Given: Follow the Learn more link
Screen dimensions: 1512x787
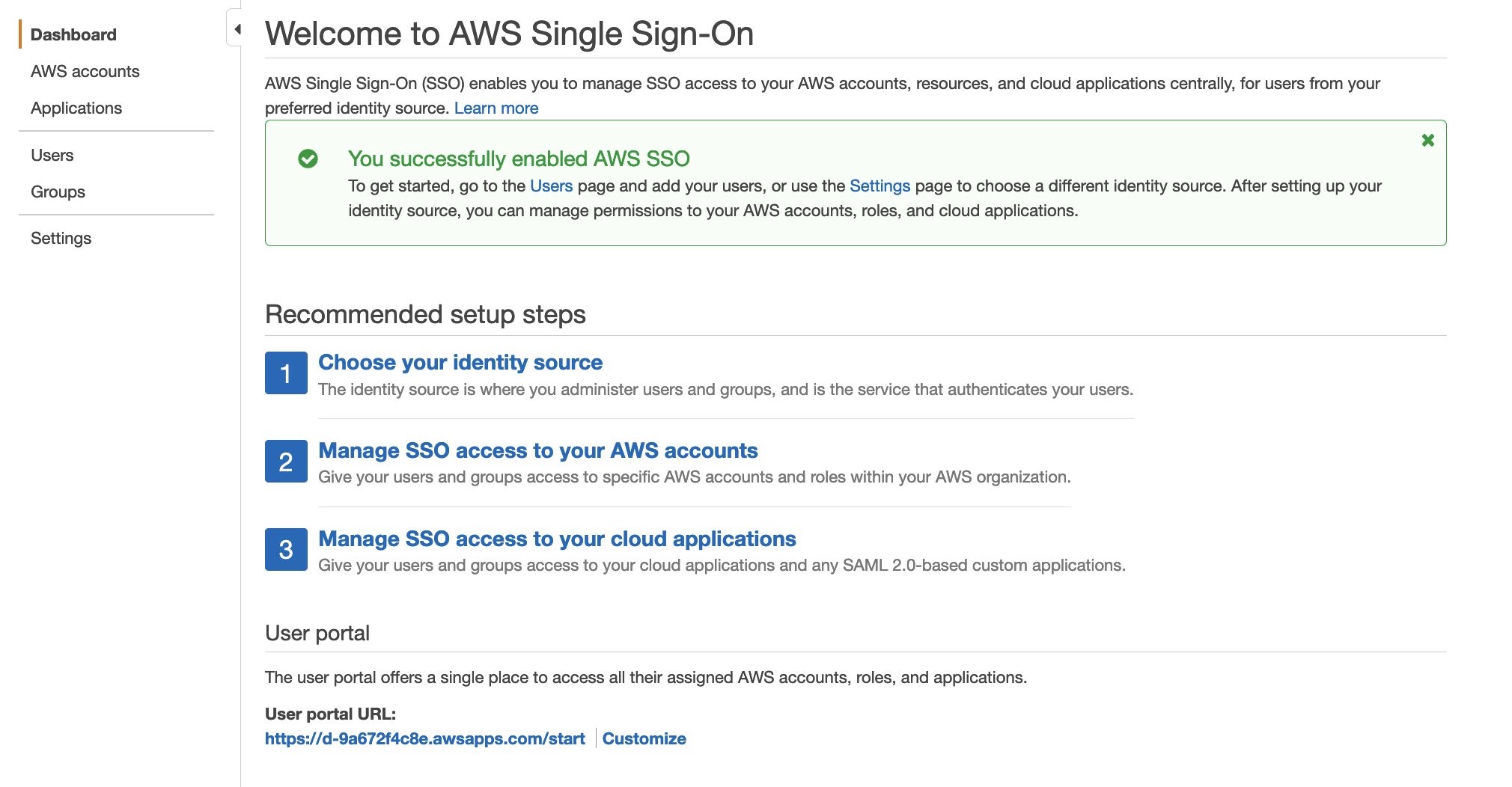Looking at the screenshot, I should (496, 108).
